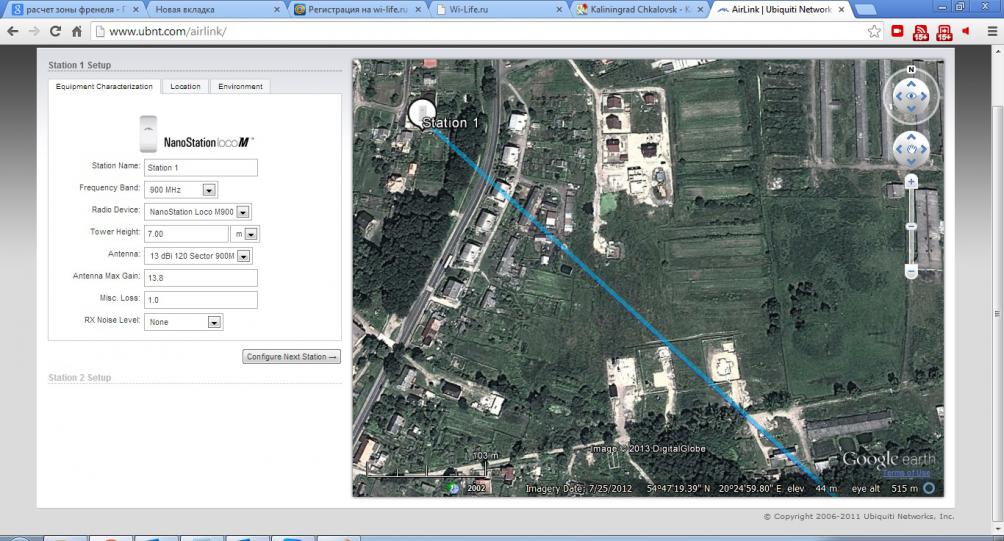Switch to the Environment tab
Screen dimensions: 1004x541
[x=240, y=86]
